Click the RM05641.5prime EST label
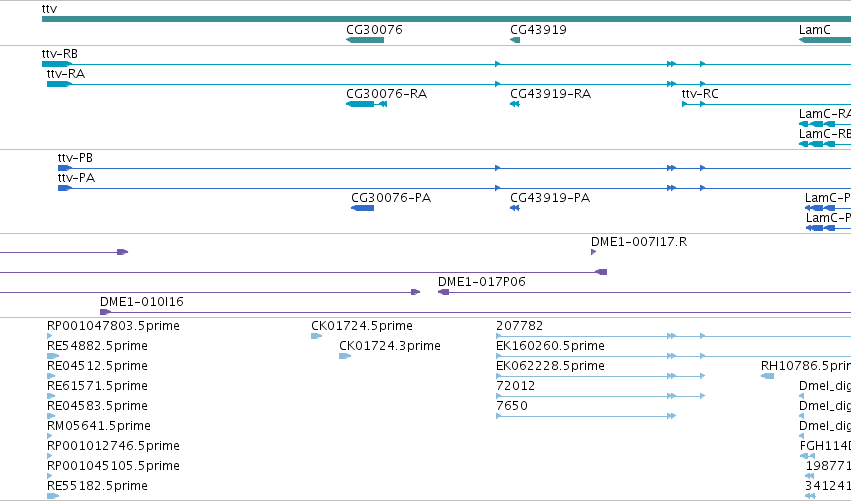Viewport: 851px width, 501px height. pyautogui.click(x=99, y=426)
